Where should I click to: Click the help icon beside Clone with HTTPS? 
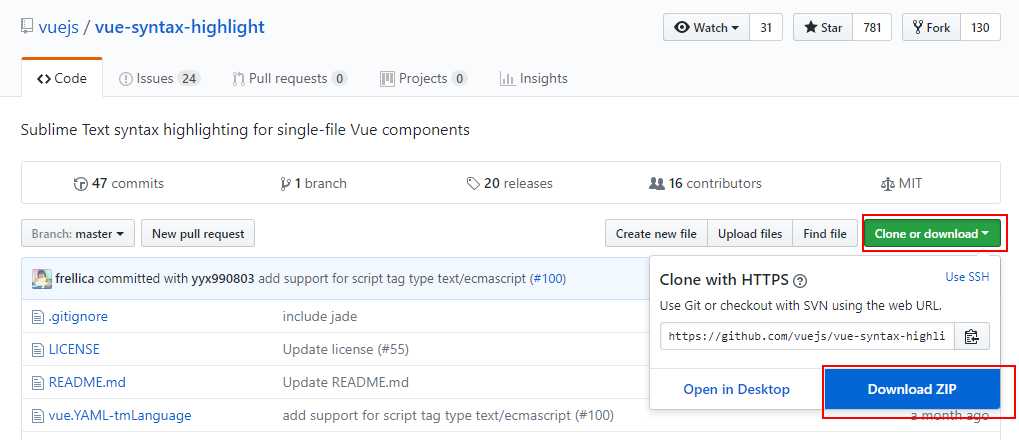click(801, 281)
